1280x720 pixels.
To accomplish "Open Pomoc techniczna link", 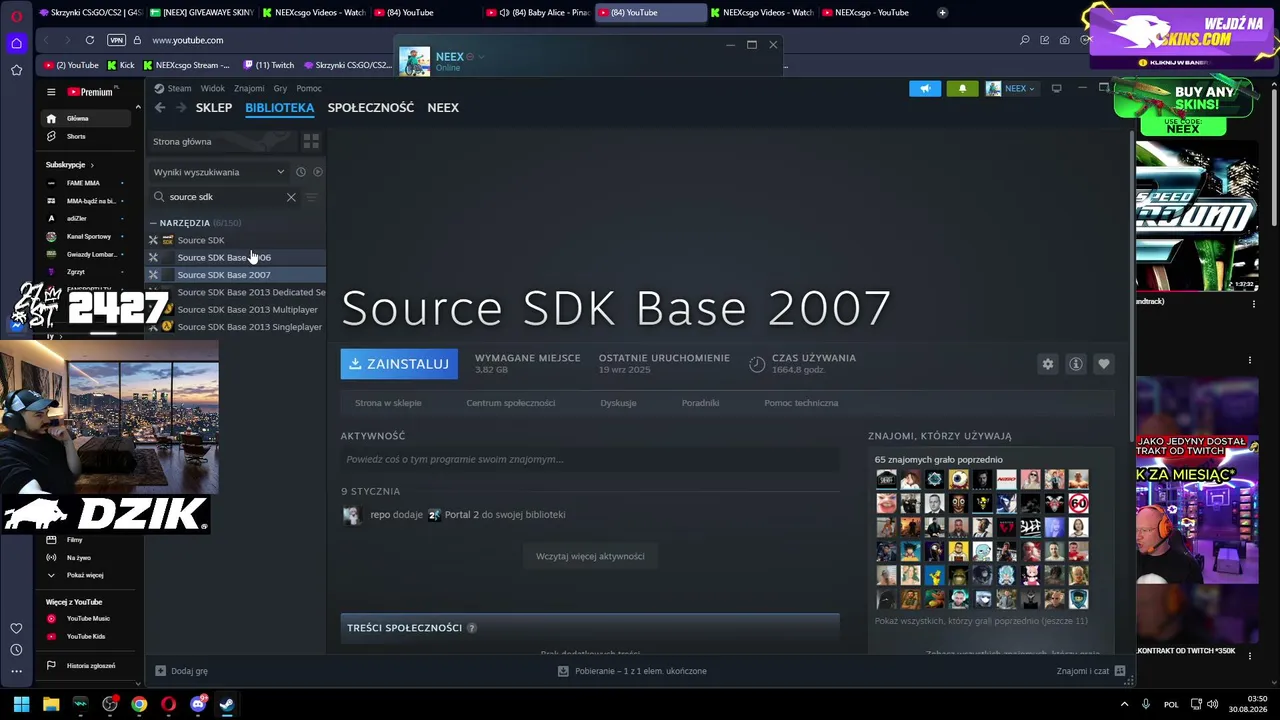I will (801, 403).
